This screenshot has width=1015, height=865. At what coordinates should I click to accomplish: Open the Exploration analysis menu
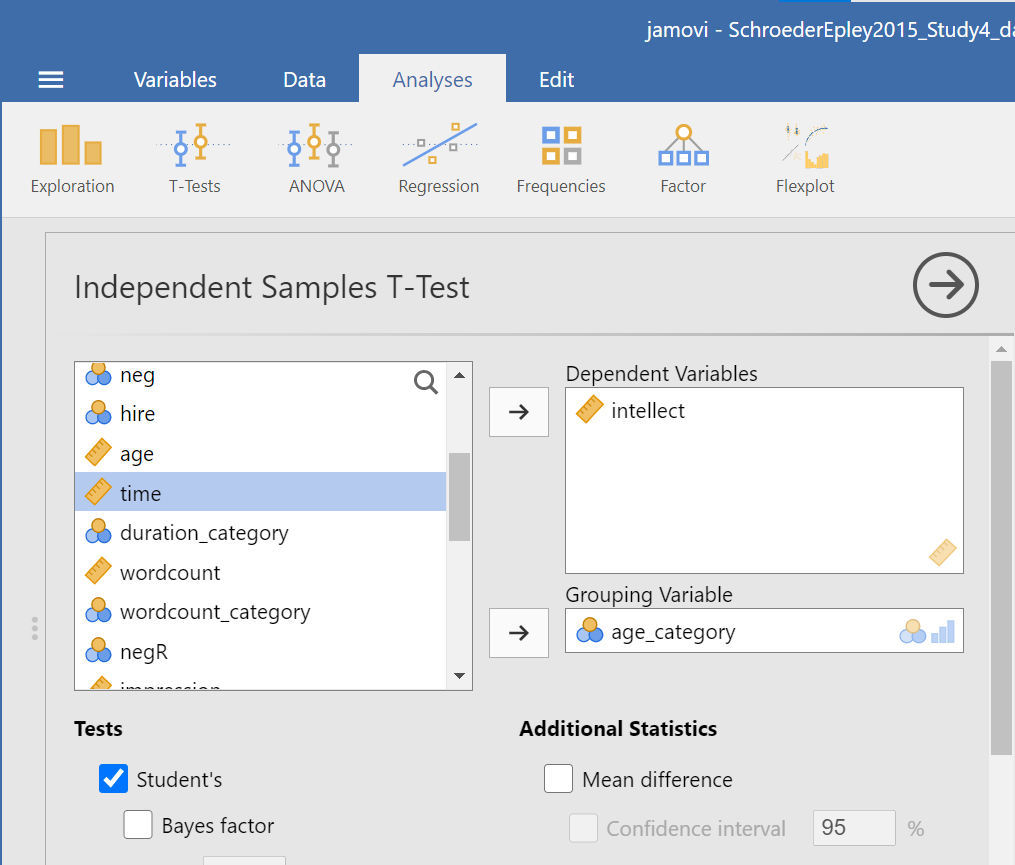point(72,160)
